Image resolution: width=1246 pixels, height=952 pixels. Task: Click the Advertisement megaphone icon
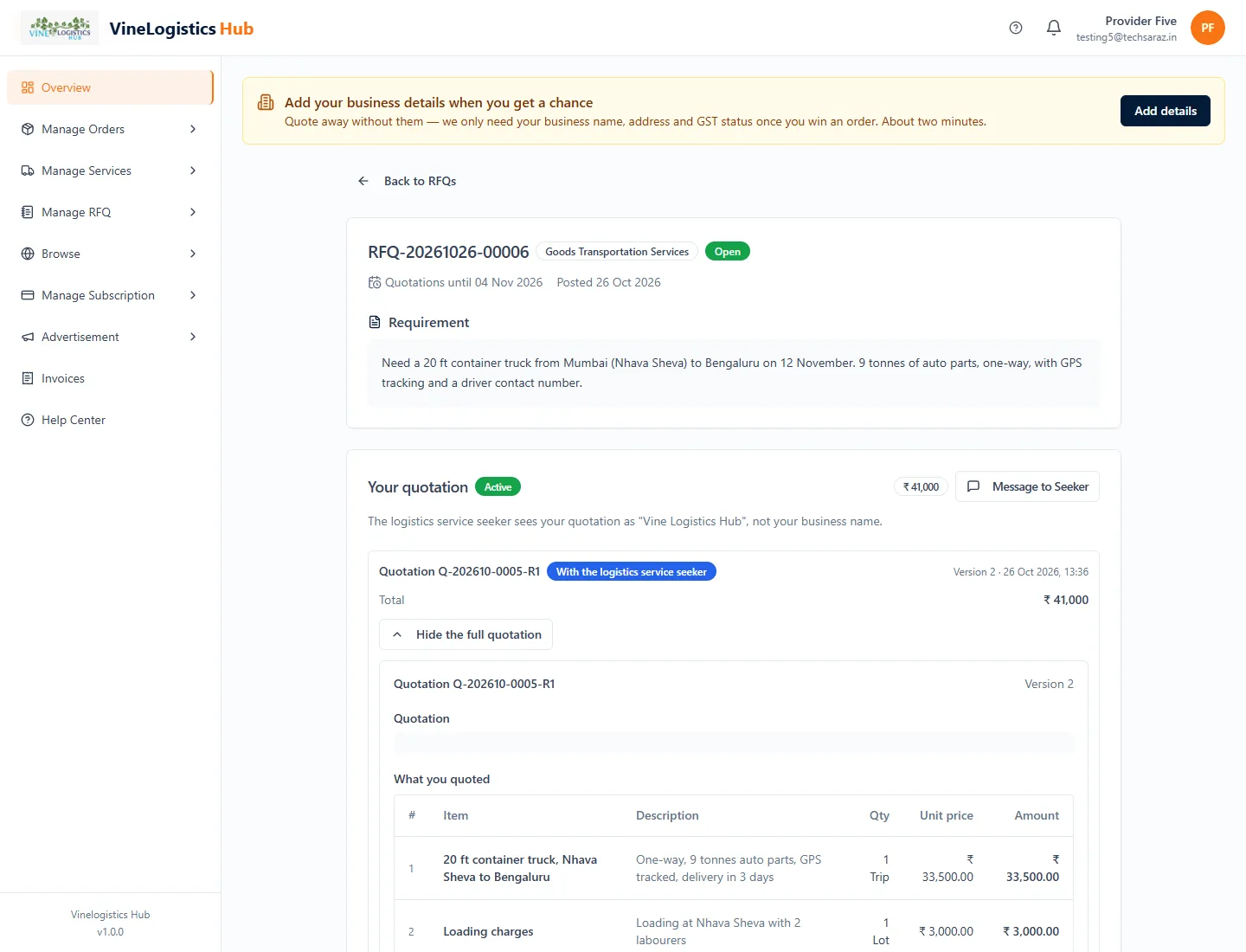coord(28,337)
